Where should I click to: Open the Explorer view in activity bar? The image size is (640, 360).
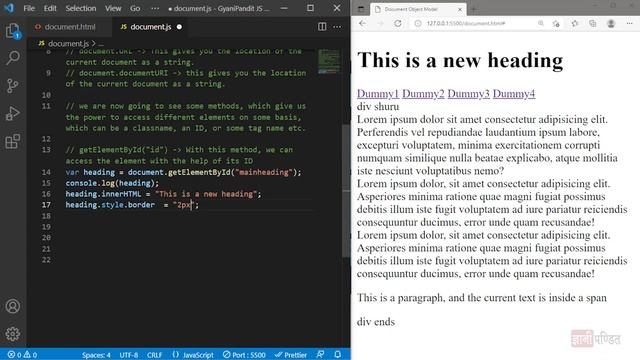tap(13, 31)
